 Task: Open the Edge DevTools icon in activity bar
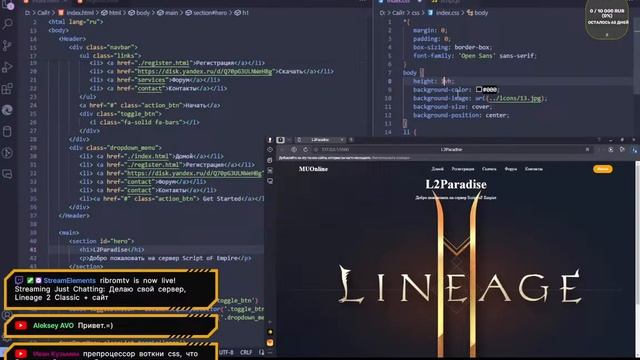pos(8,110)
